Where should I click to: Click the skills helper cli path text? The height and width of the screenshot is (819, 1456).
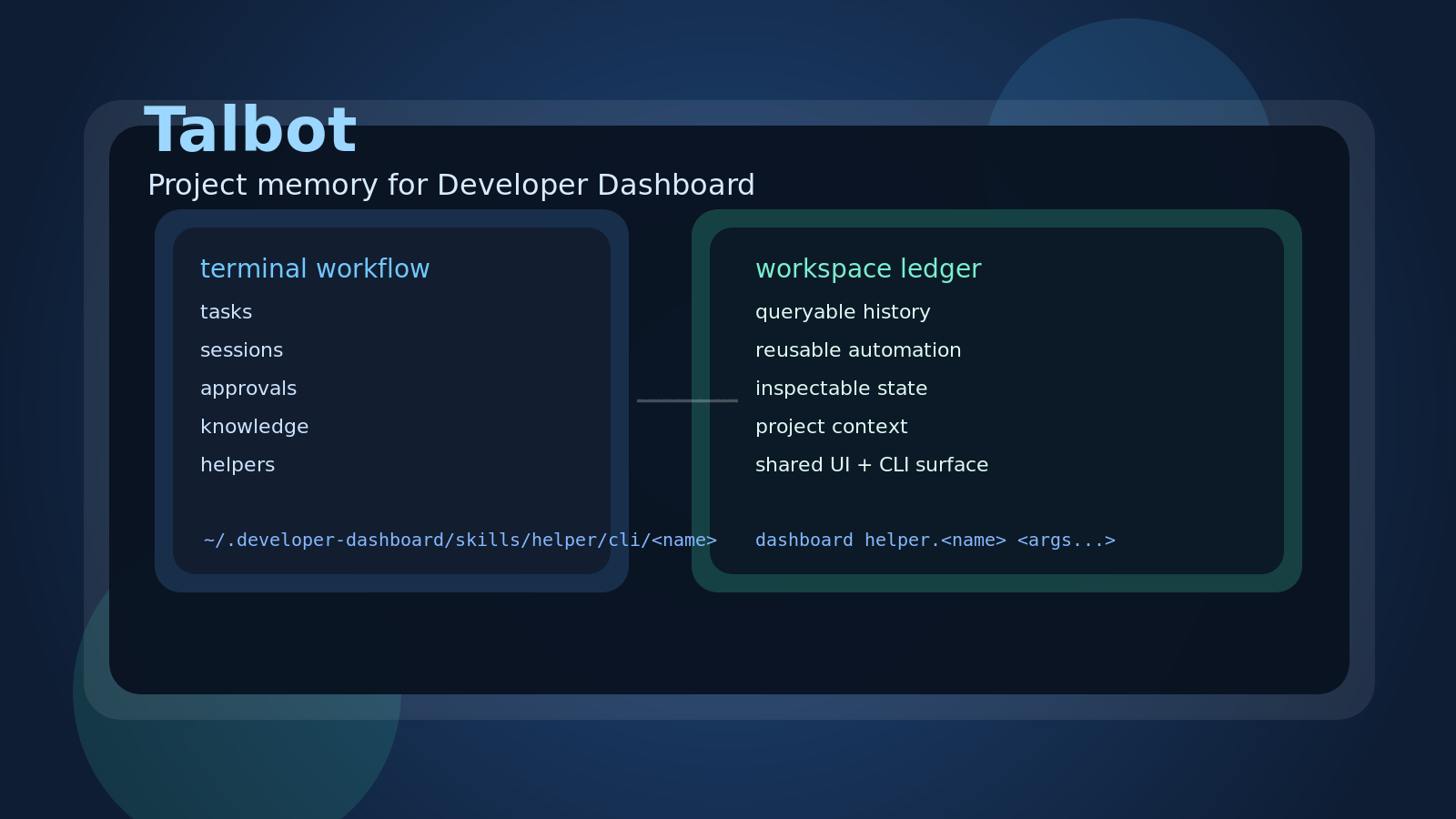coord(460,541)
